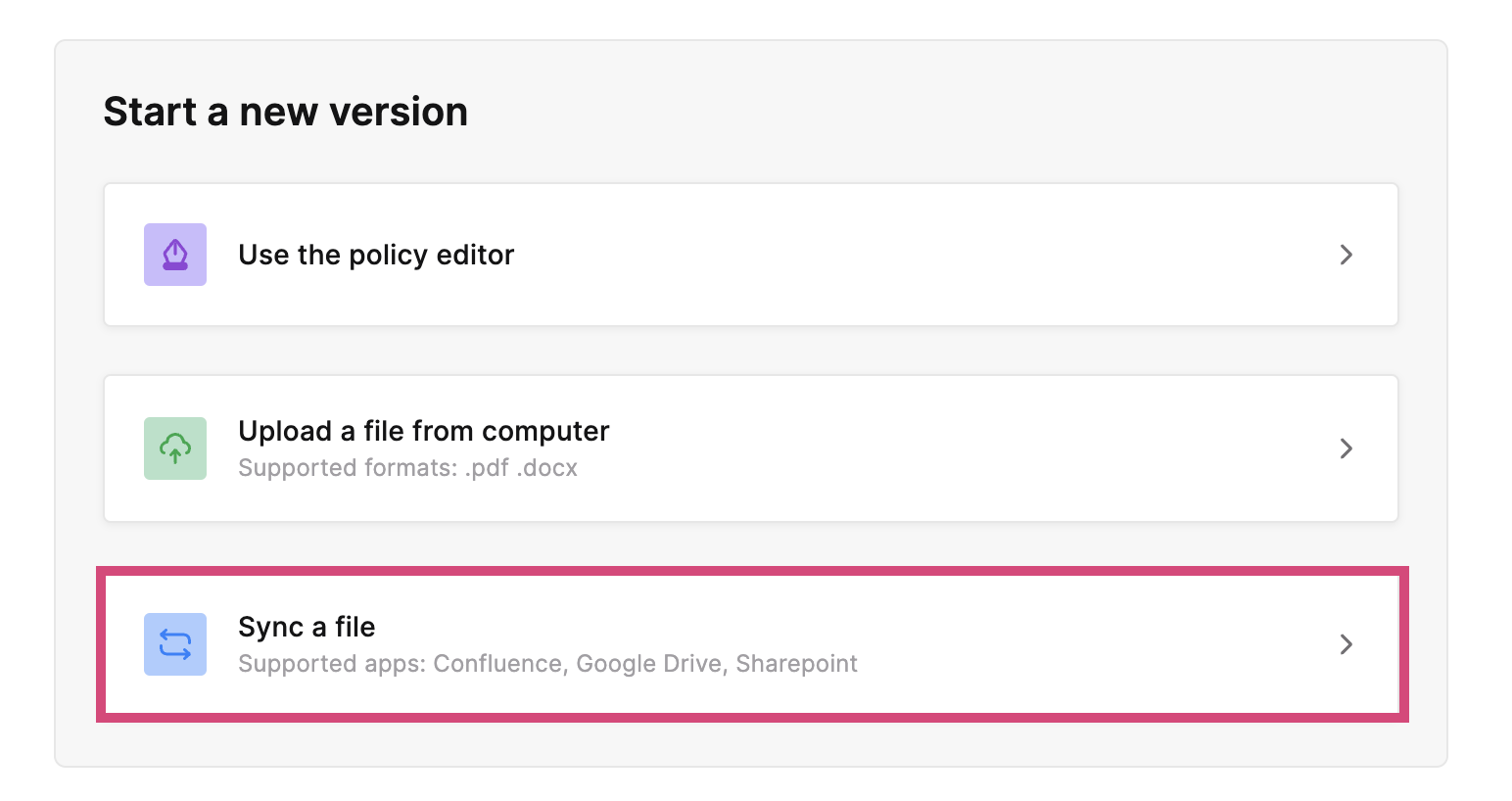The image size is (1512, 801).
Task: Click the 'Start a new version' heading
Action: (286, 112)
